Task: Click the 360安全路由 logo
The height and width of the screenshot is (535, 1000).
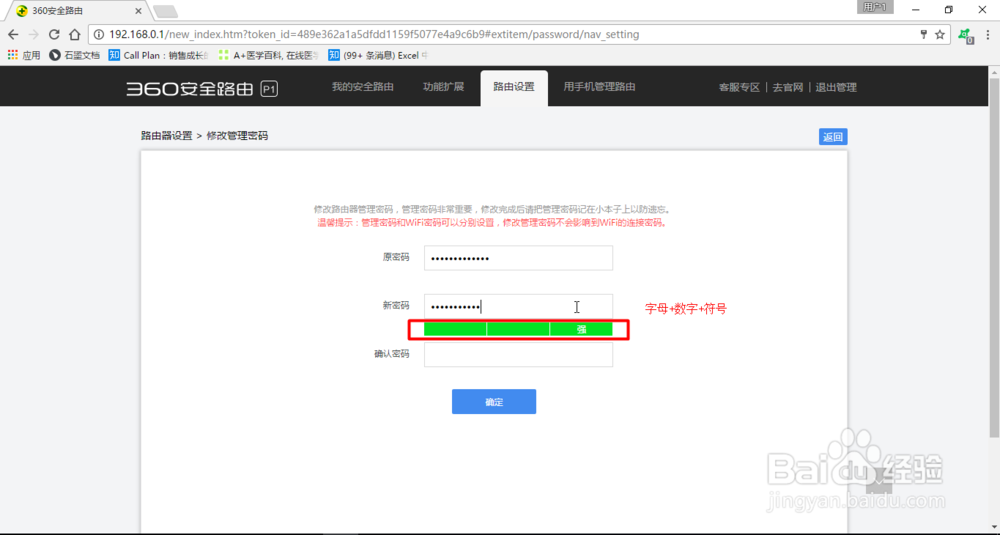Action: tap(202, 88)
